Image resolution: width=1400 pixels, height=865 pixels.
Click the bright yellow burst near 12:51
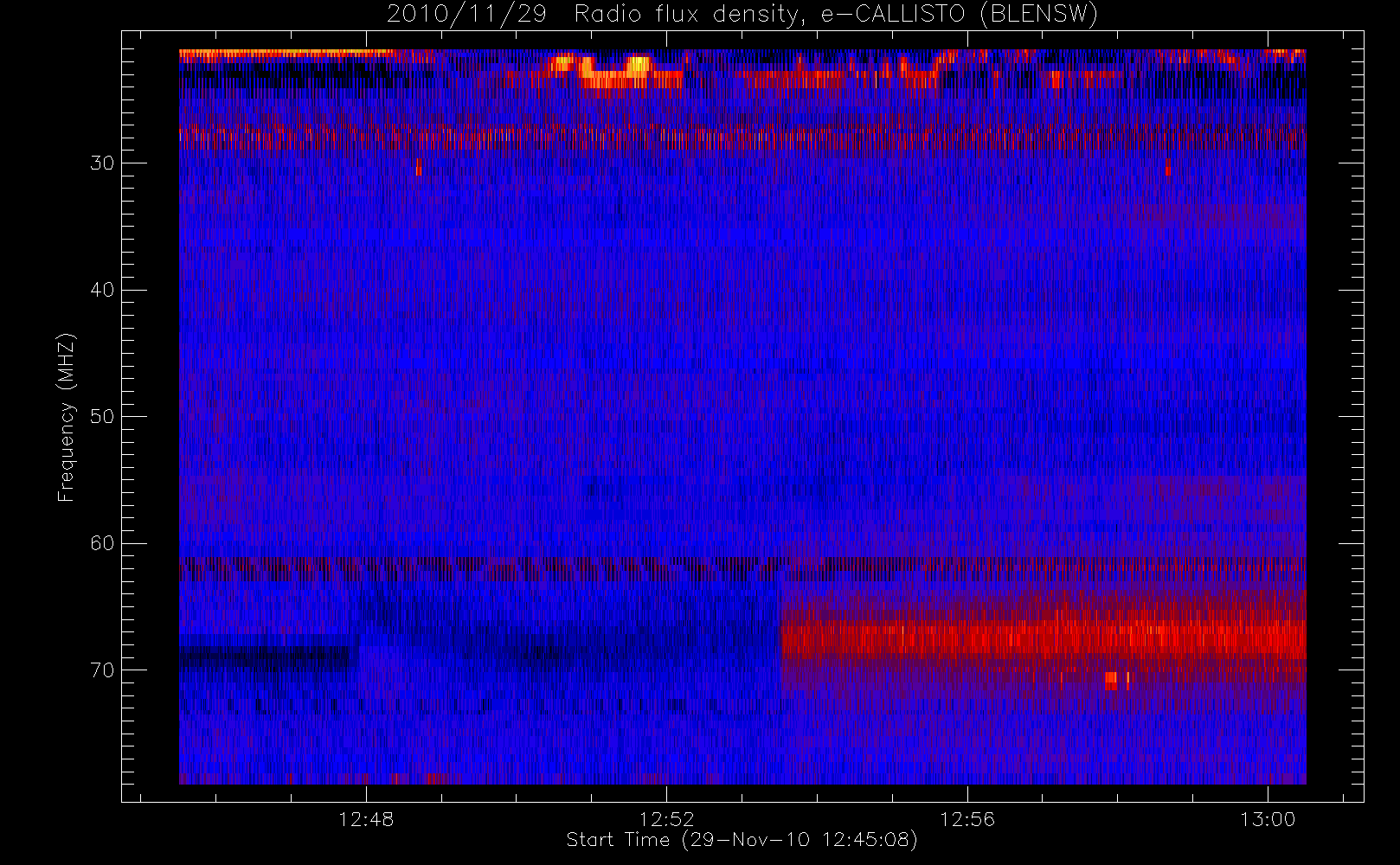[638, 65]
